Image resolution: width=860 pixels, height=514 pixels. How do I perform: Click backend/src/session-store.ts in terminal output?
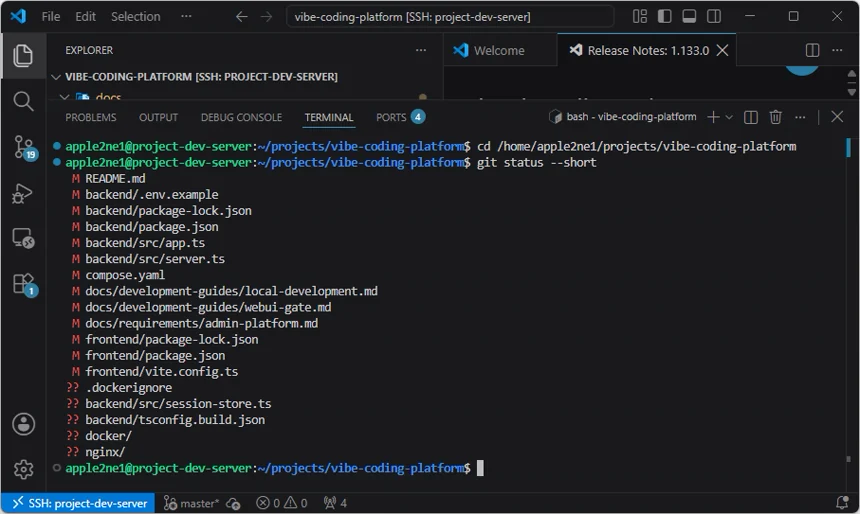178,404
